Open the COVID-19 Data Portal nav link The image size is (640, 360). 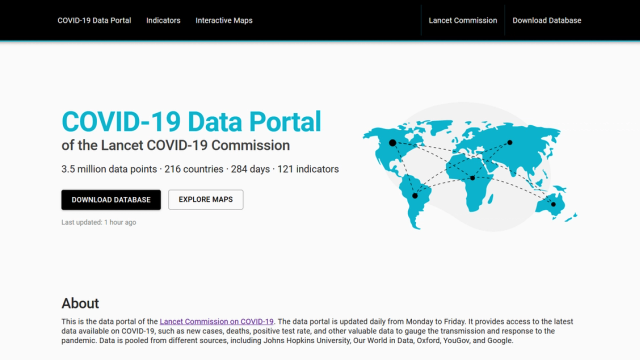pyautogui.click(x=94, y=20)
